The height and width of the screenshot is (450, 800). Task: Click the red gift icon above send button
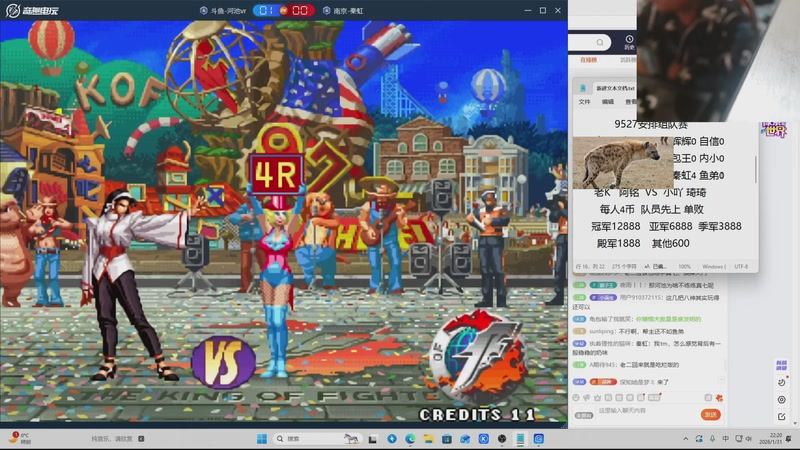(x=719, y=397)
